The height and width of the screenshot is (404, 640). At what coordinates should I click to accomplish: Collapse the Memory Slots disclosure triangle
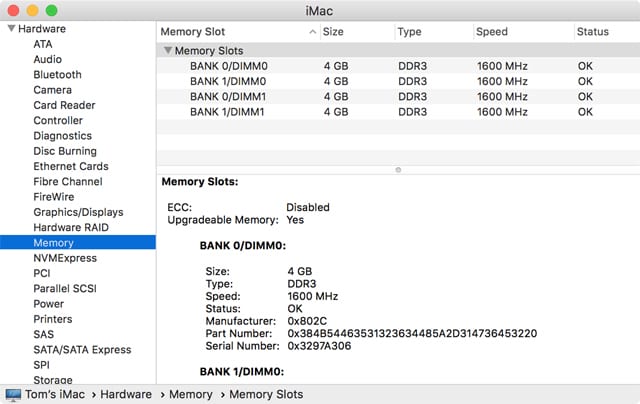[167, 50]
